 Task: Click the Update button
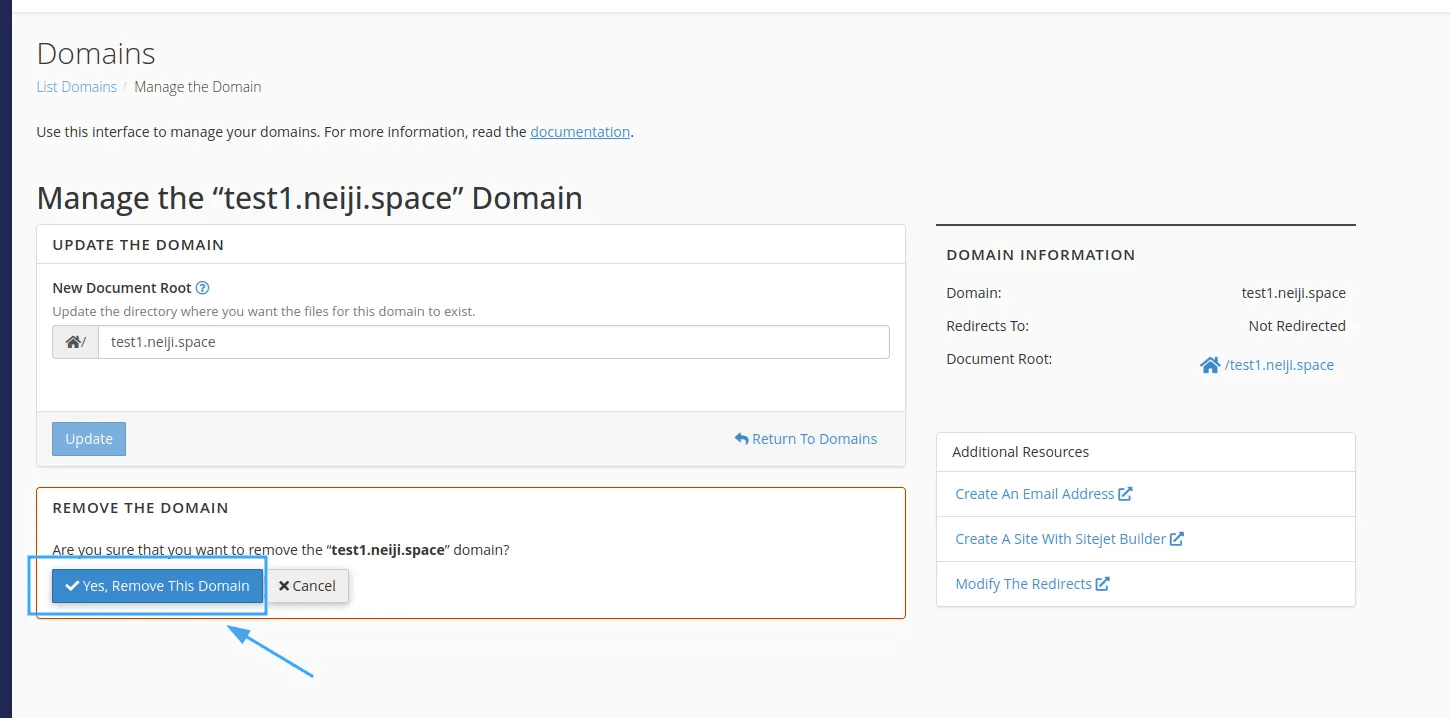tap(88, 438)
